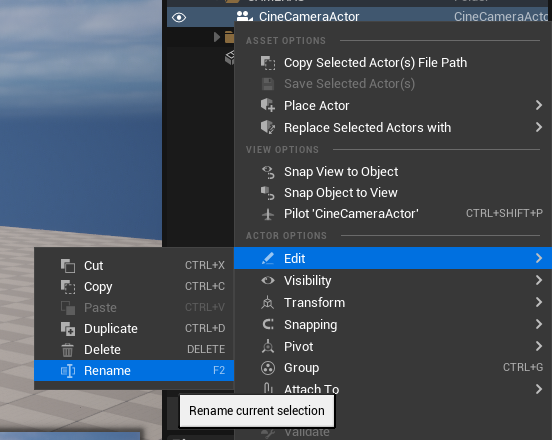The width and height of the screenshot is (552, 440).
Task: Click the Edit pencil icon
Action: pyautogui.click(x=268, y=258)
